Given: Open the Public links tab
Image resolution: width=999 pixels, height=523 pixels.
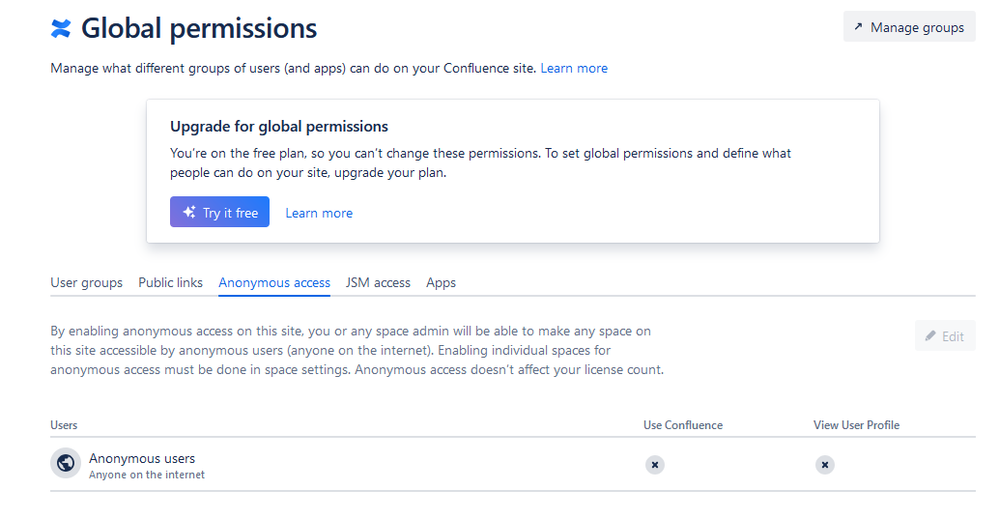Looking at the screenshot, I should [x=170, y=283].
